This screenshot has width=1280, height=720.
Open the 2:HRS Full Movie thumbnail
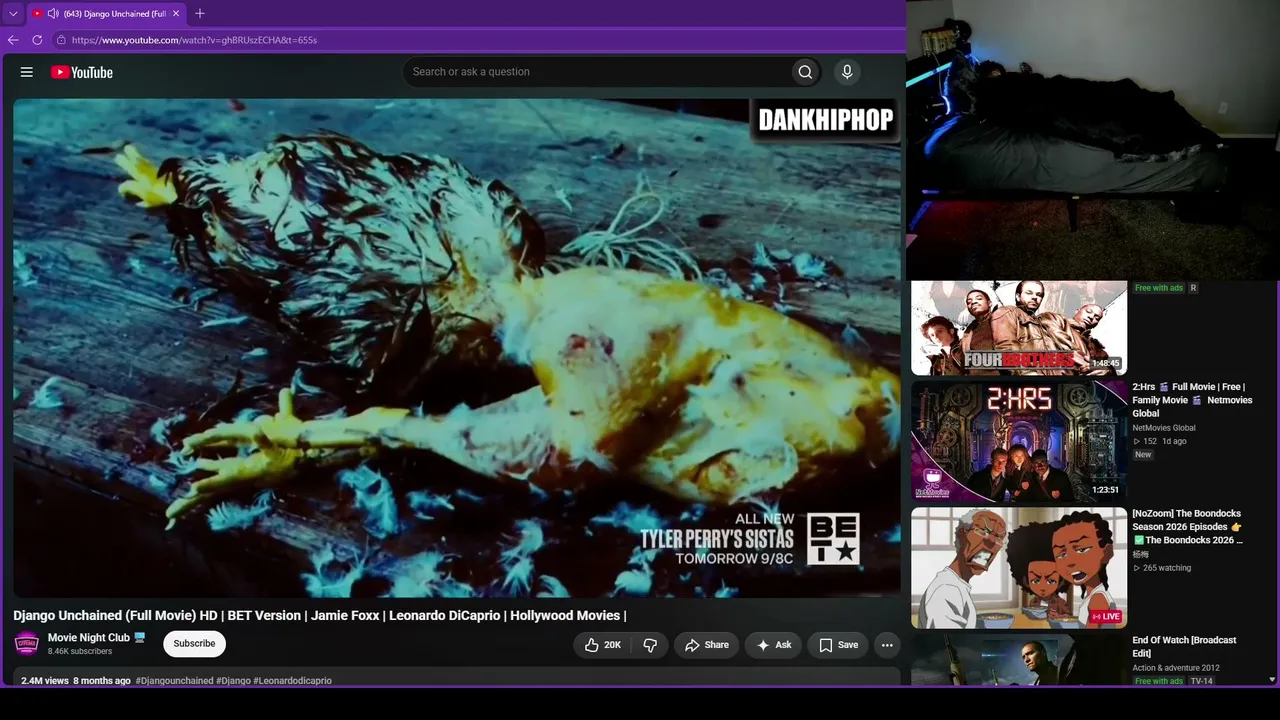[x=1019, y=441]
